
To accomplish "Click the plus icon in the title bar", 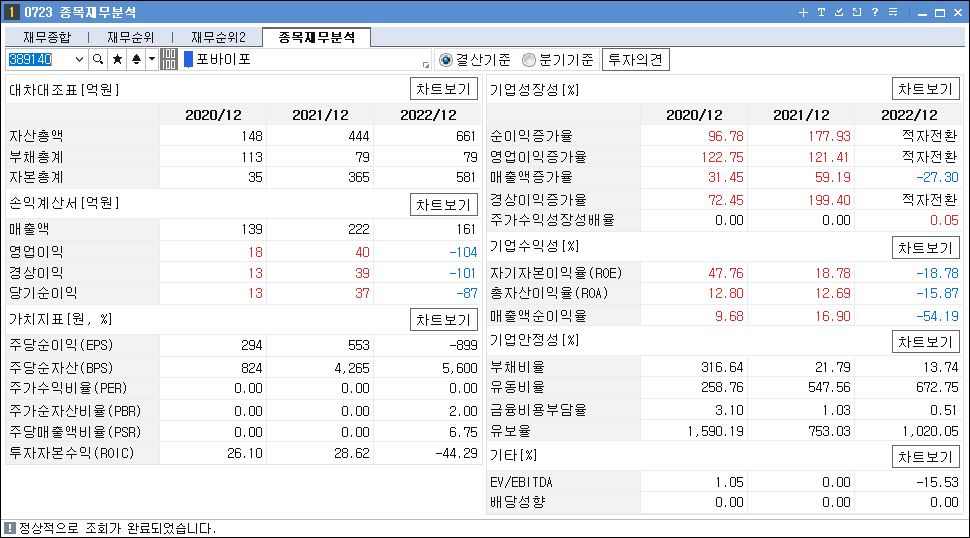I will pyautogui.click(x=803, y=12).
